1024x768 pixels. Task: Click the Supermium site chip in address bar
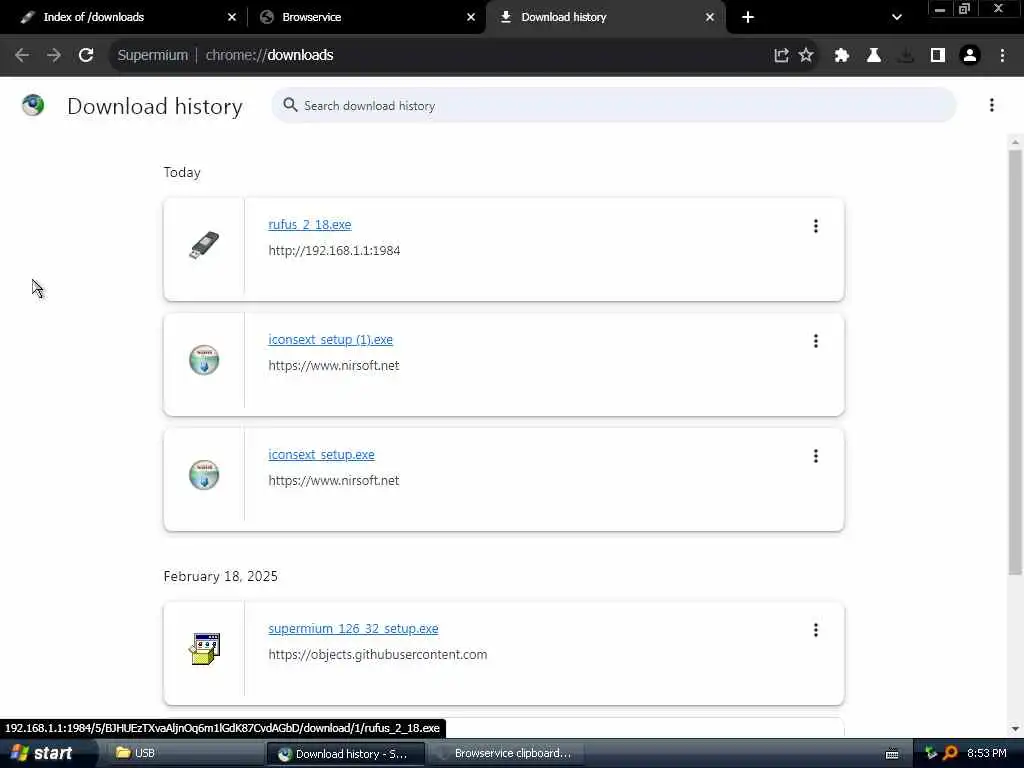[152, 56]
